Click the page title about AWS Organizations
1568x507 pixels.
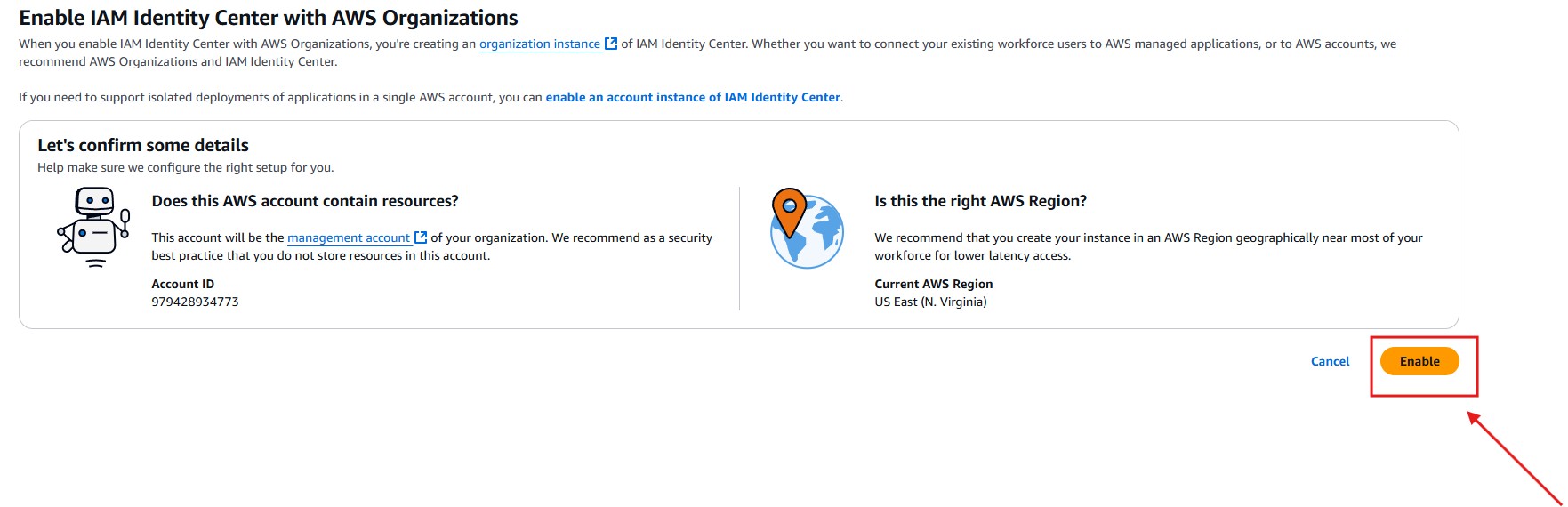click(x=268, y=18)
